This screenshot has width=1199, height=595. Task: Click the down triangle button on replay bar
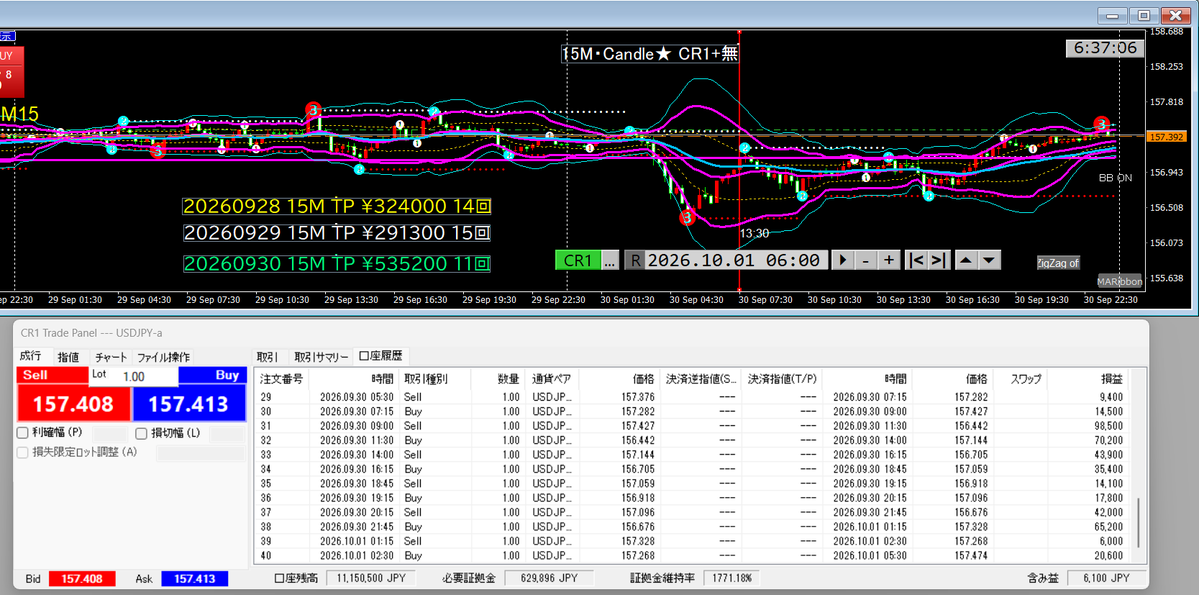point(989,260)
